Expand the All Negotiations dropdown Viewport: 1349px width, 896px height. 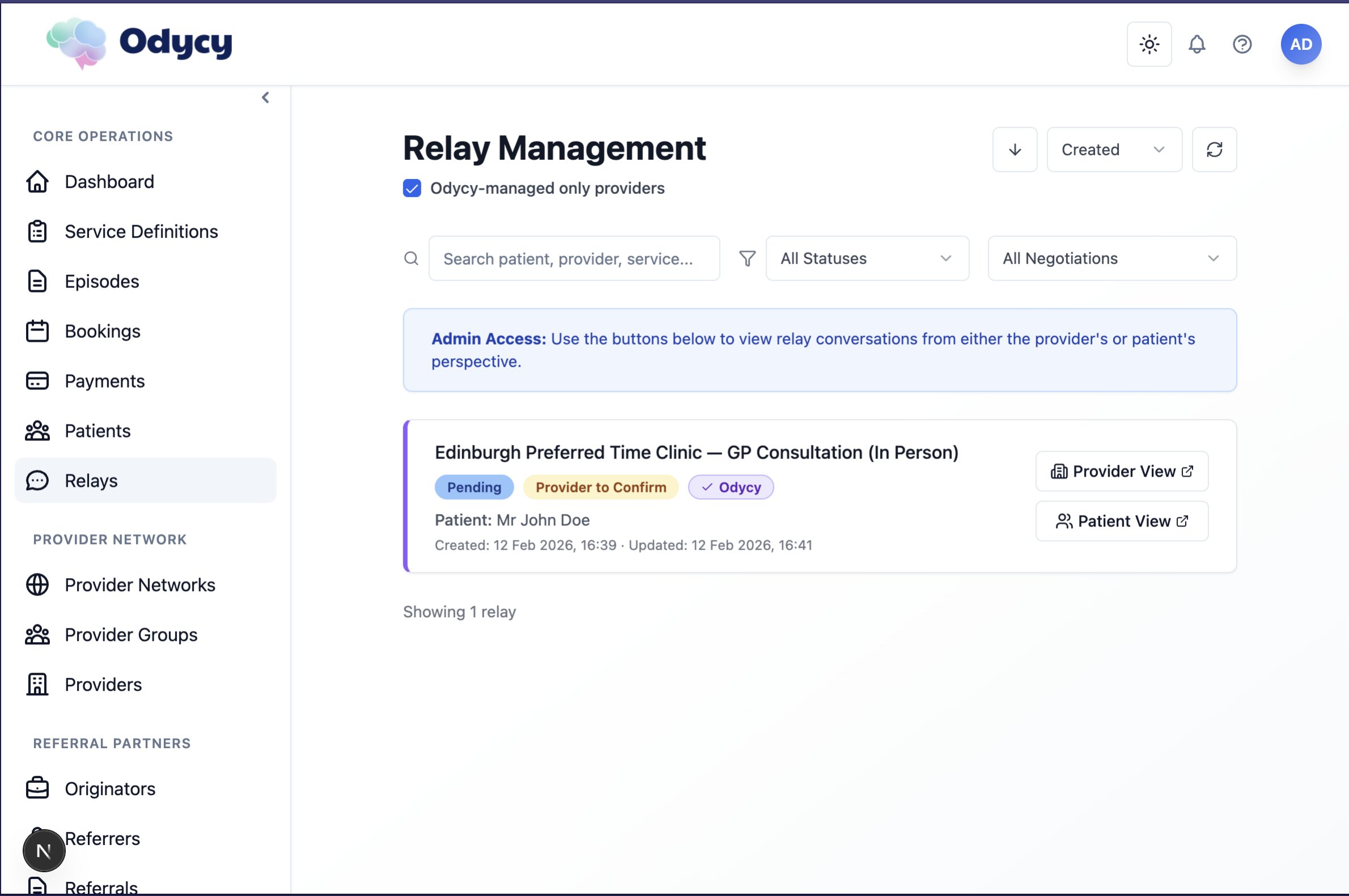click(x=1111, y=258)
